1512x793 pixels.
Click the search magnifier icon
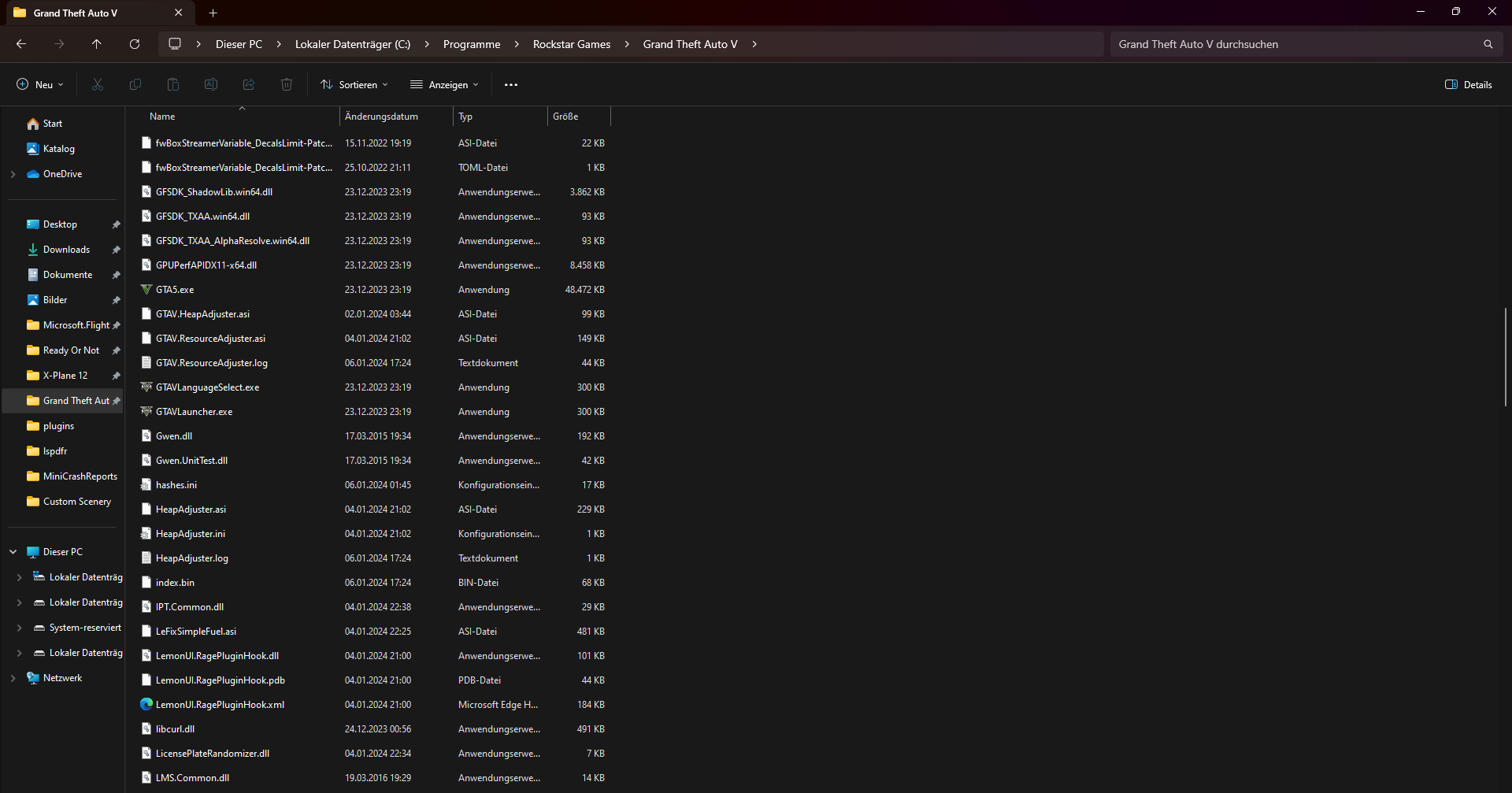click(1488, 44)
